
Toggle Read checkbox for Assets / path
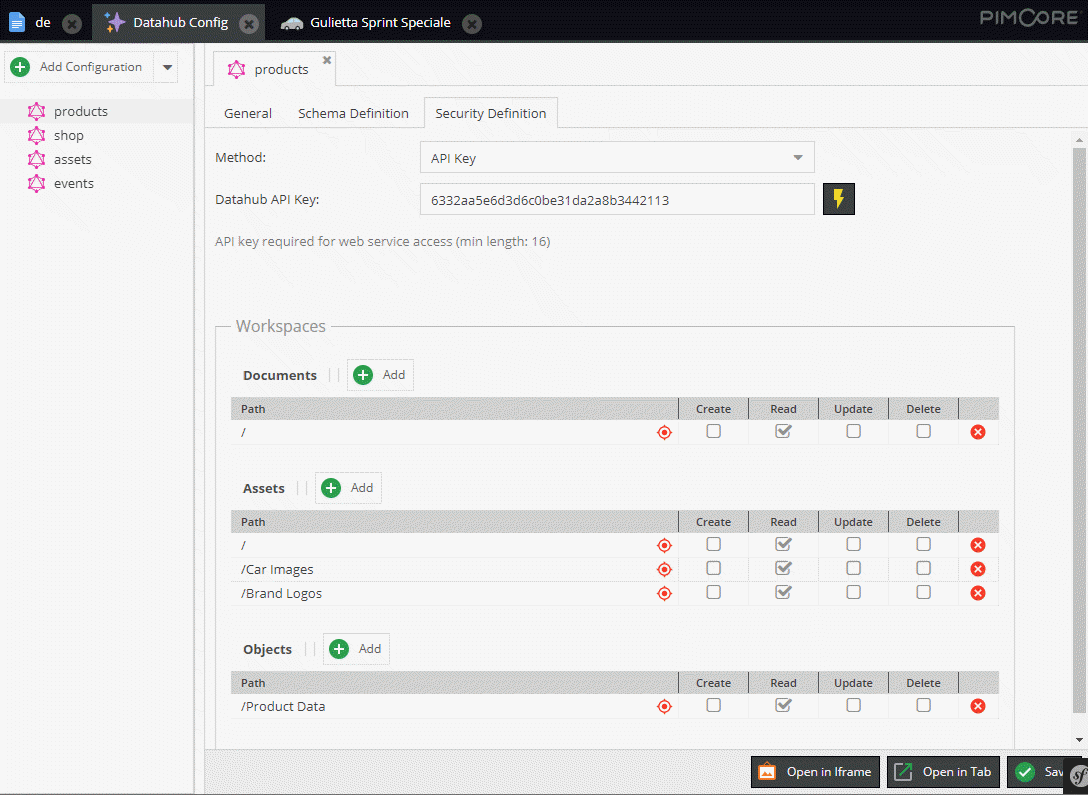(x=783, y=544)
